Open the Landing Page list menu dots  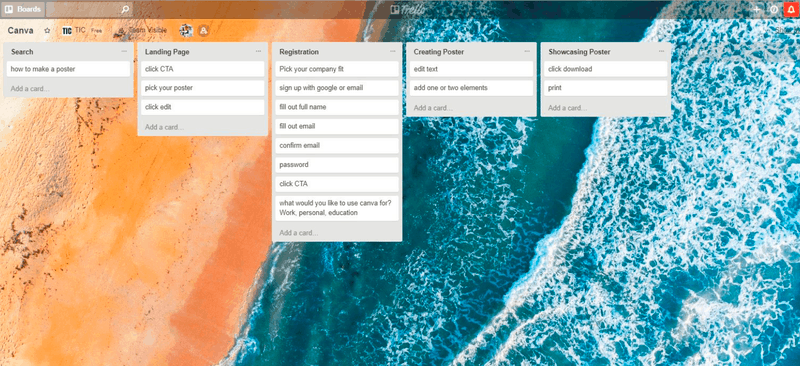(259, 52)
